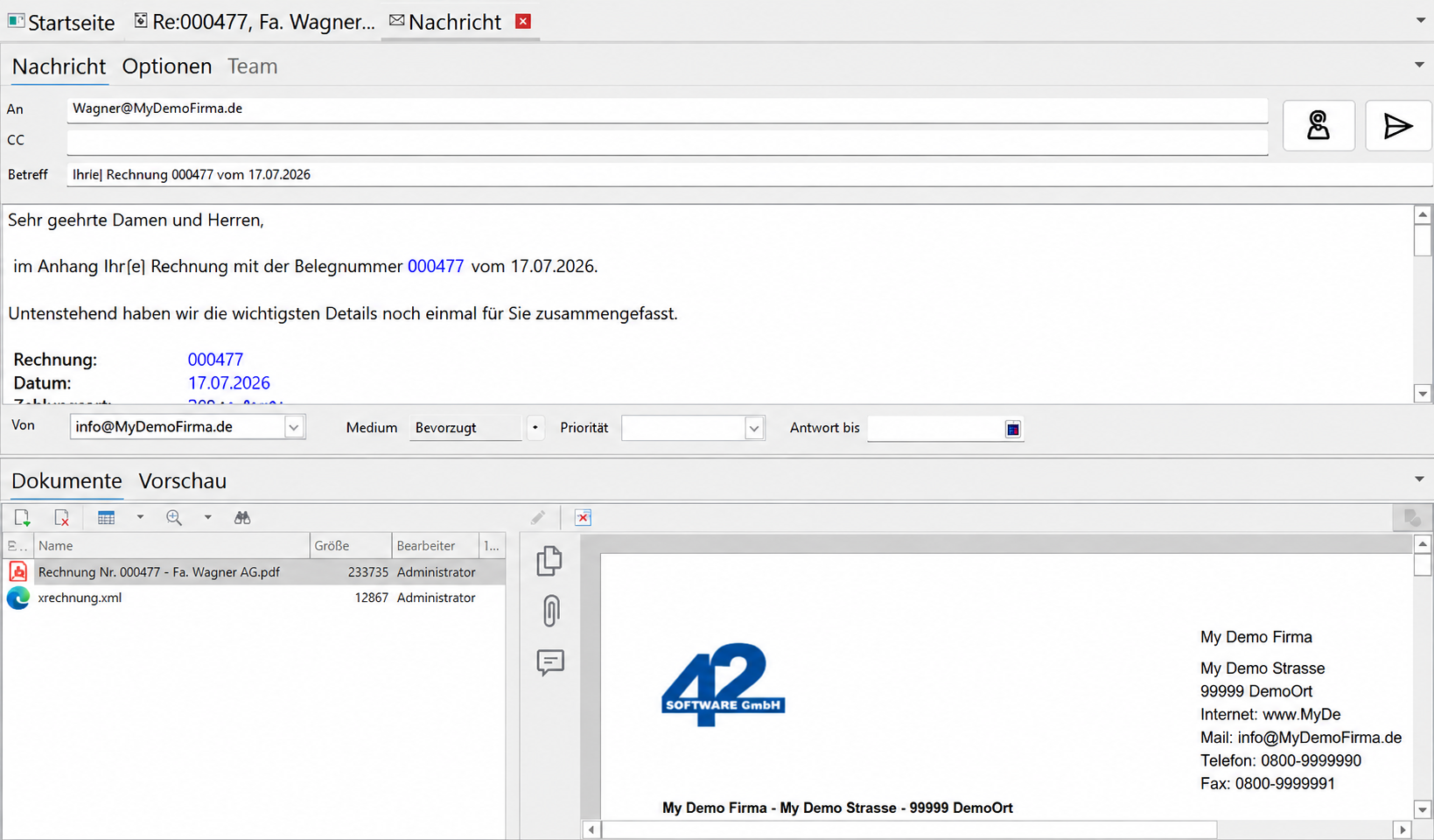Image resolution: width=1434 pixels, height=840 pixels.
Task: Open comments via the speech bubble icon
Action: (x=550, y=662)
